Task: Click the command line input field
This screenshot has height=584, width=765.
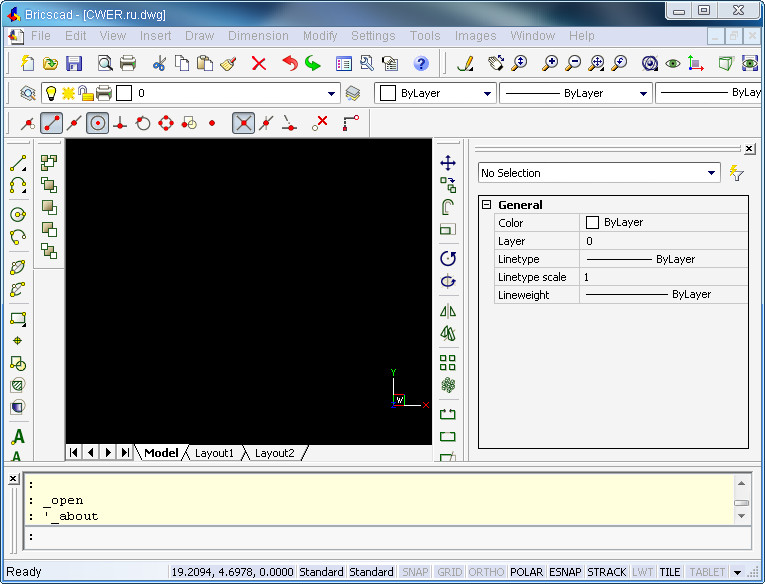Action: [380, 537]
